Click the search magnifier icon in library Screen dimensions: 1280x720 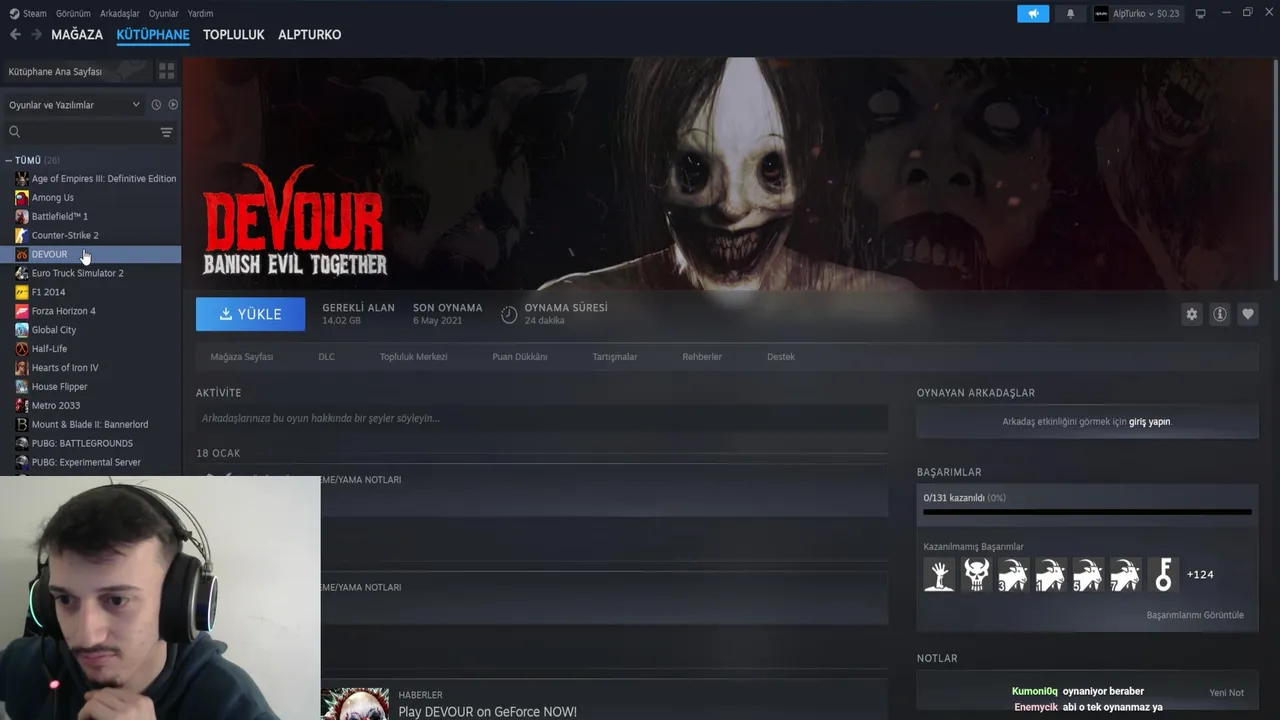tap(14, 132)
